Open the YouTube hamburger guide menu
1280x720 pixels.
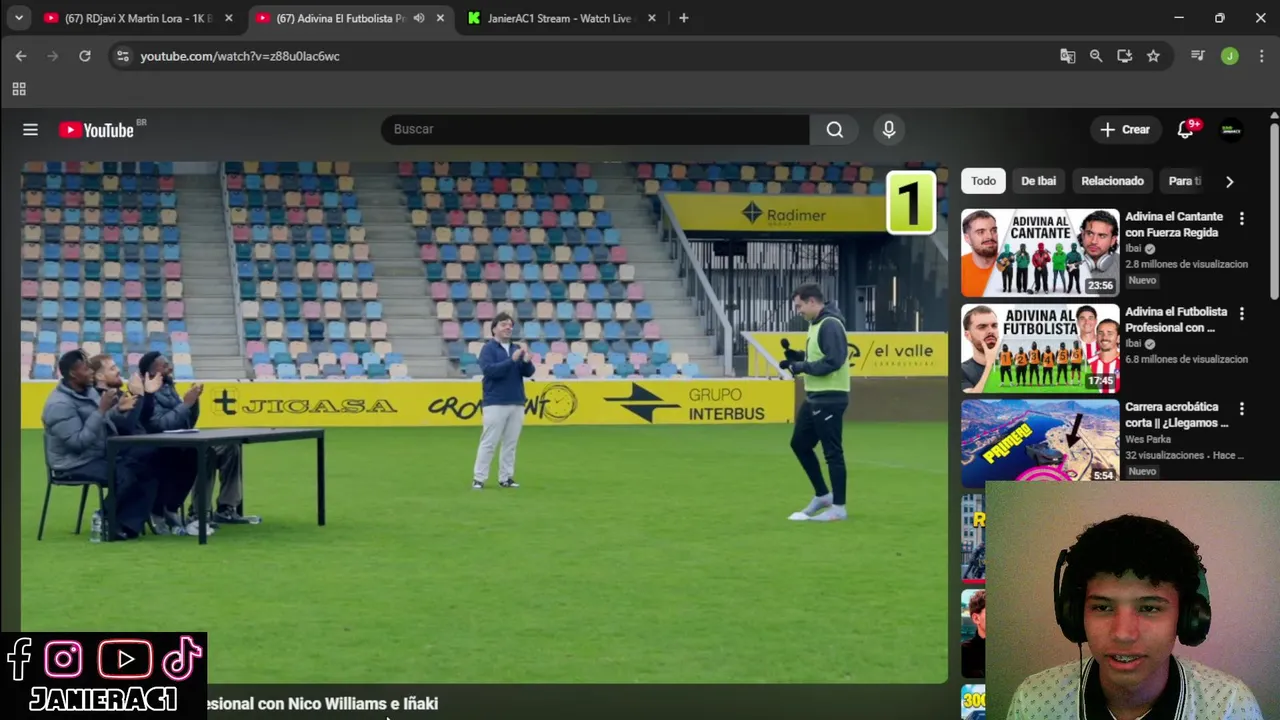[30, 130]
